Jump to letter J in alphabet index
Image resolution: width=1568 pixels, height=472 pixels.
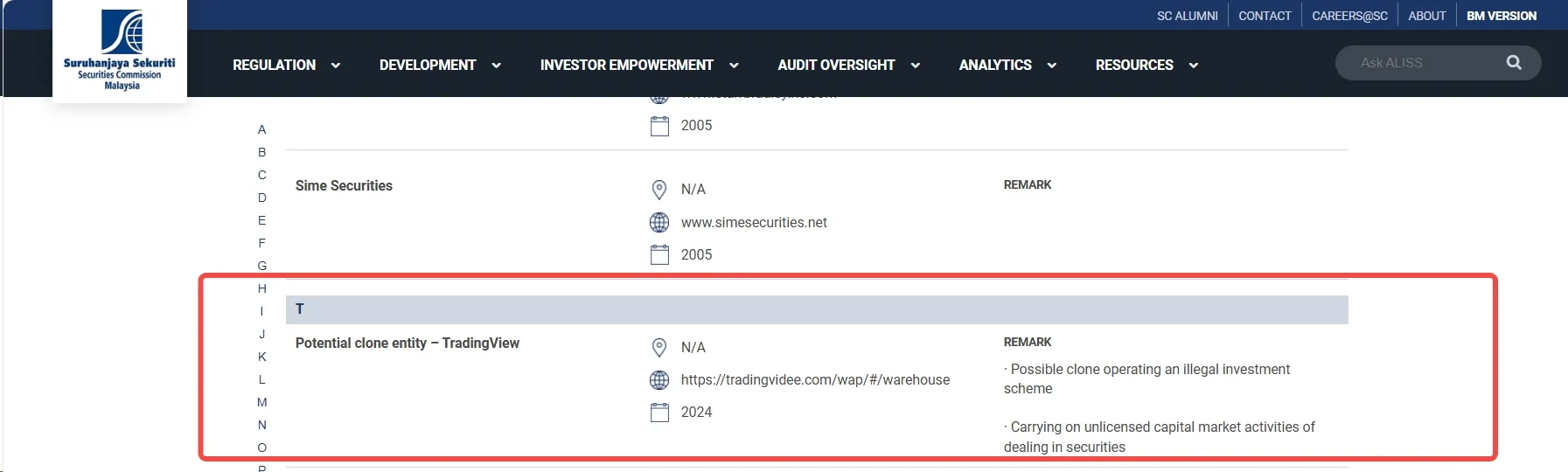tap(261, 334)
